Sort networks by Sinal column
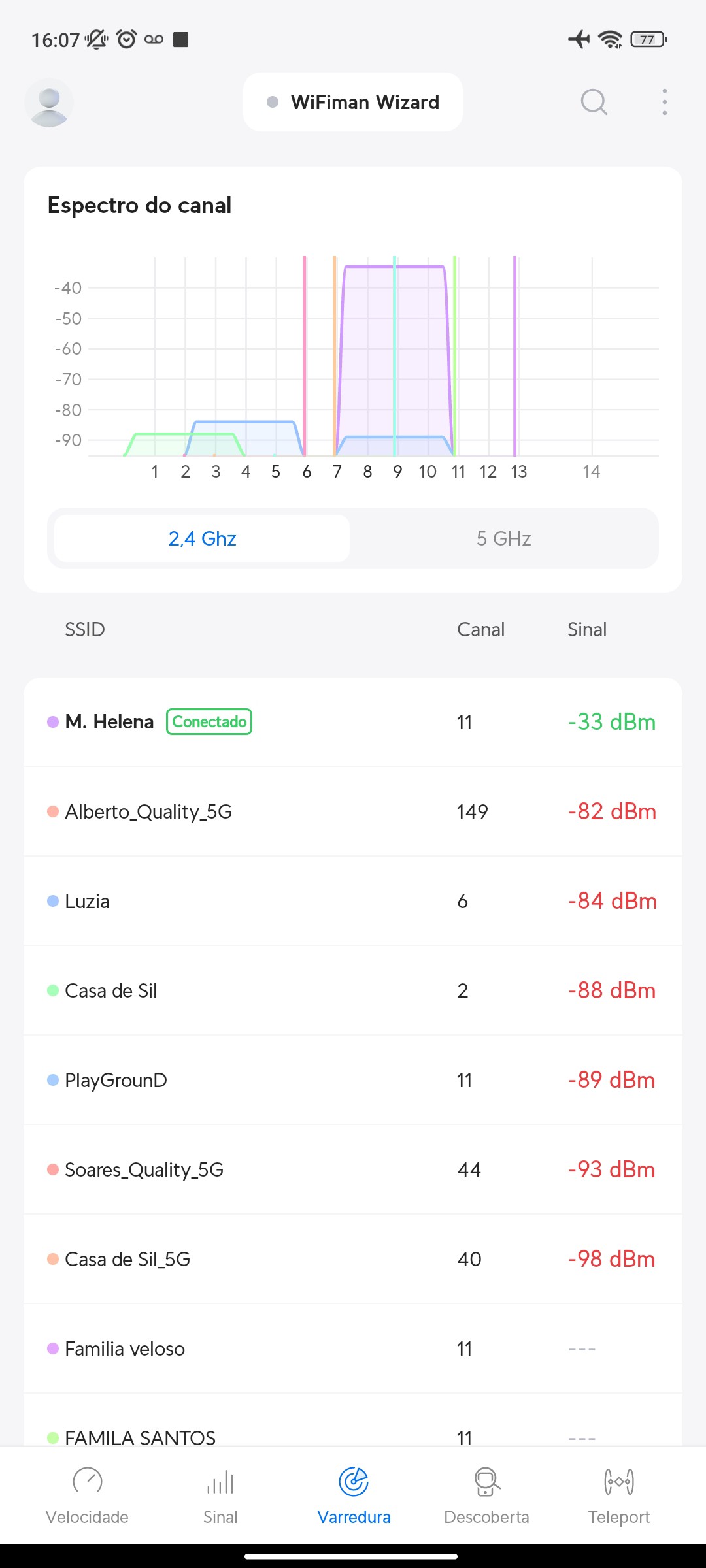This screenshot has height=1568, width=706. click(x=586, y=629)
